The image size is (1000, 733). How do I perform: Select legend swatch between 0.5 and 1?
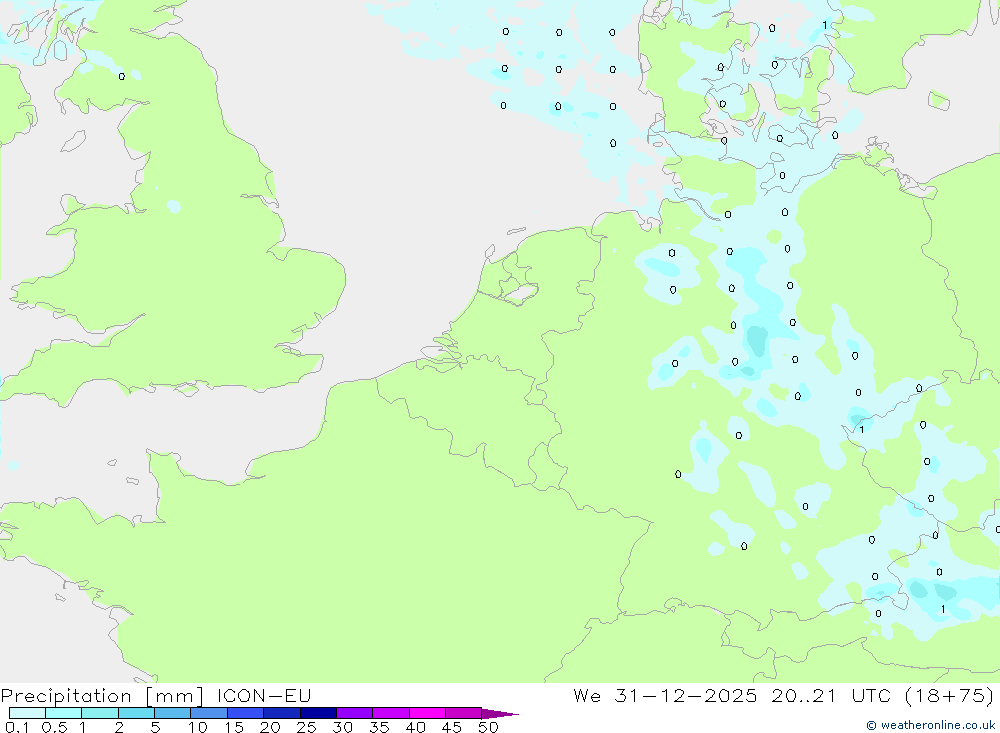64,713
